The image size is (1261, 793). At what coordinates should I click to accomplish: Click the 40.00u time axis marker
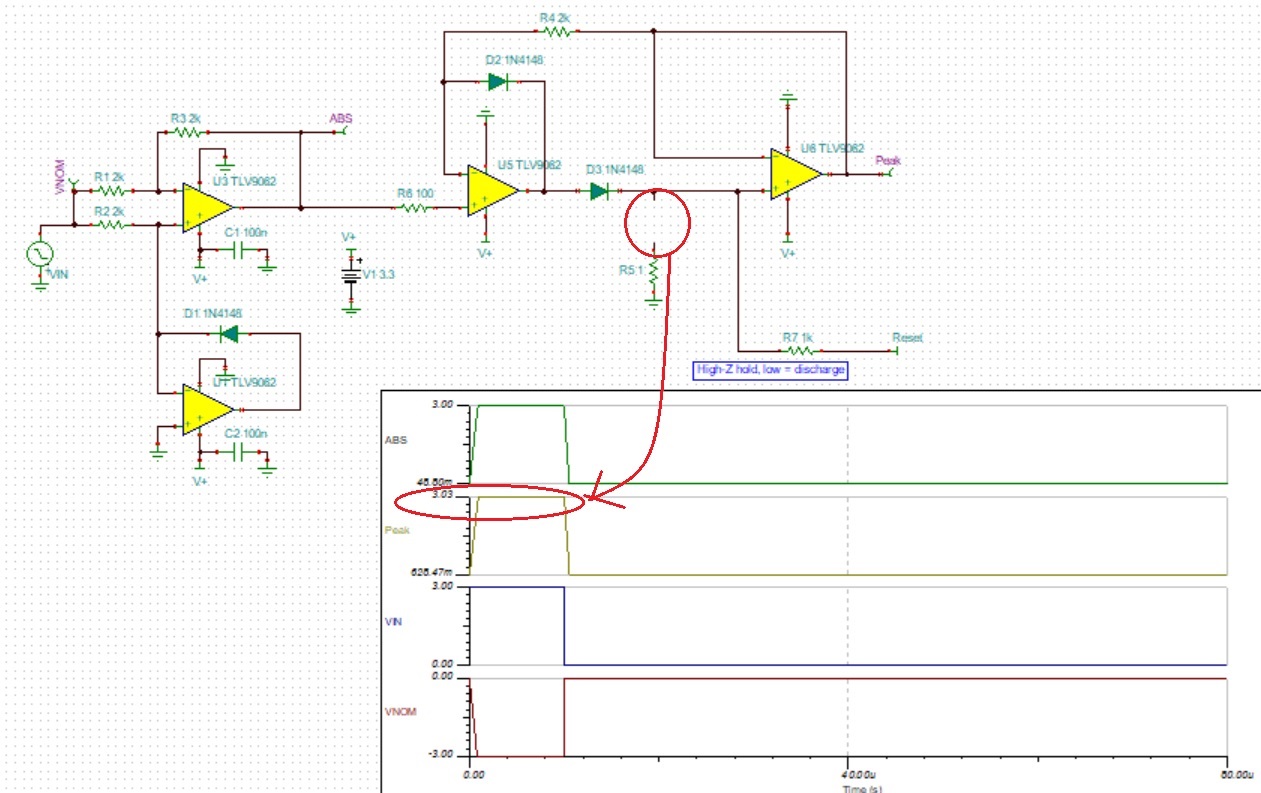[847, 774]
